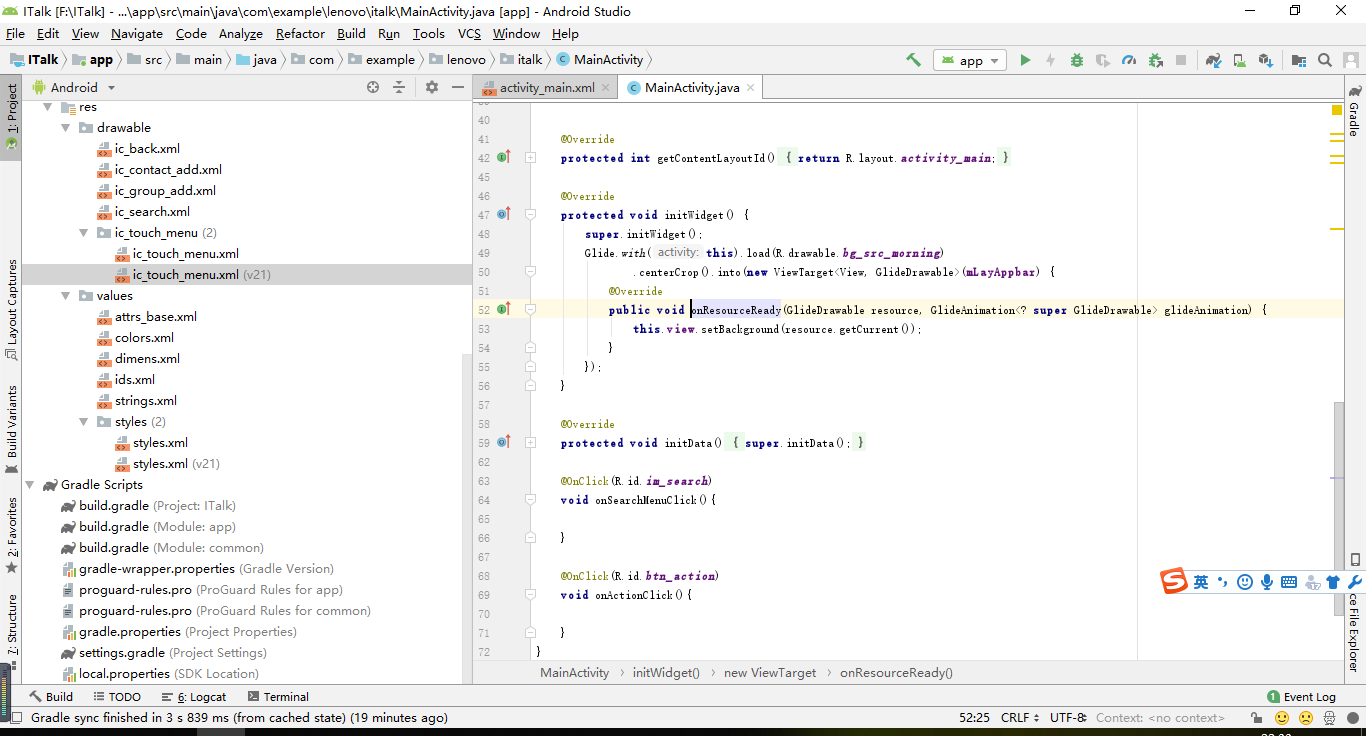Click the CRLF line separator selector
1366x736 pixels.
tap(1019, 718)
